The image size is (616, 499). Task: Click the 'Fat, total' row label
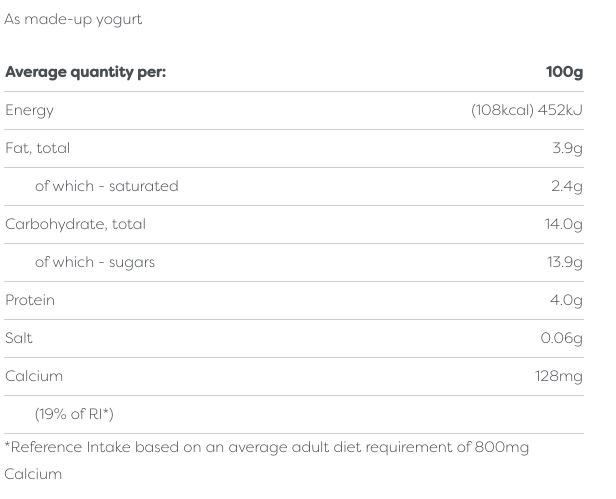point(37,148)
